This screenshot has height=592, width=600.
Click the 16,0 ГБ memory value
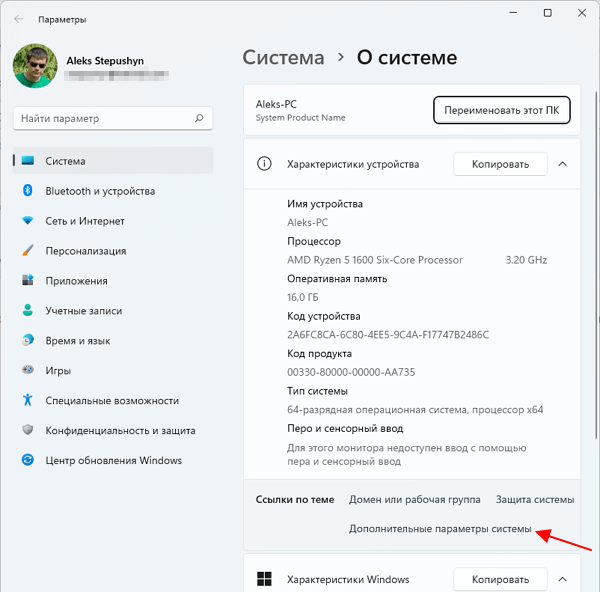pyautogui.click(x=302, y=297)
